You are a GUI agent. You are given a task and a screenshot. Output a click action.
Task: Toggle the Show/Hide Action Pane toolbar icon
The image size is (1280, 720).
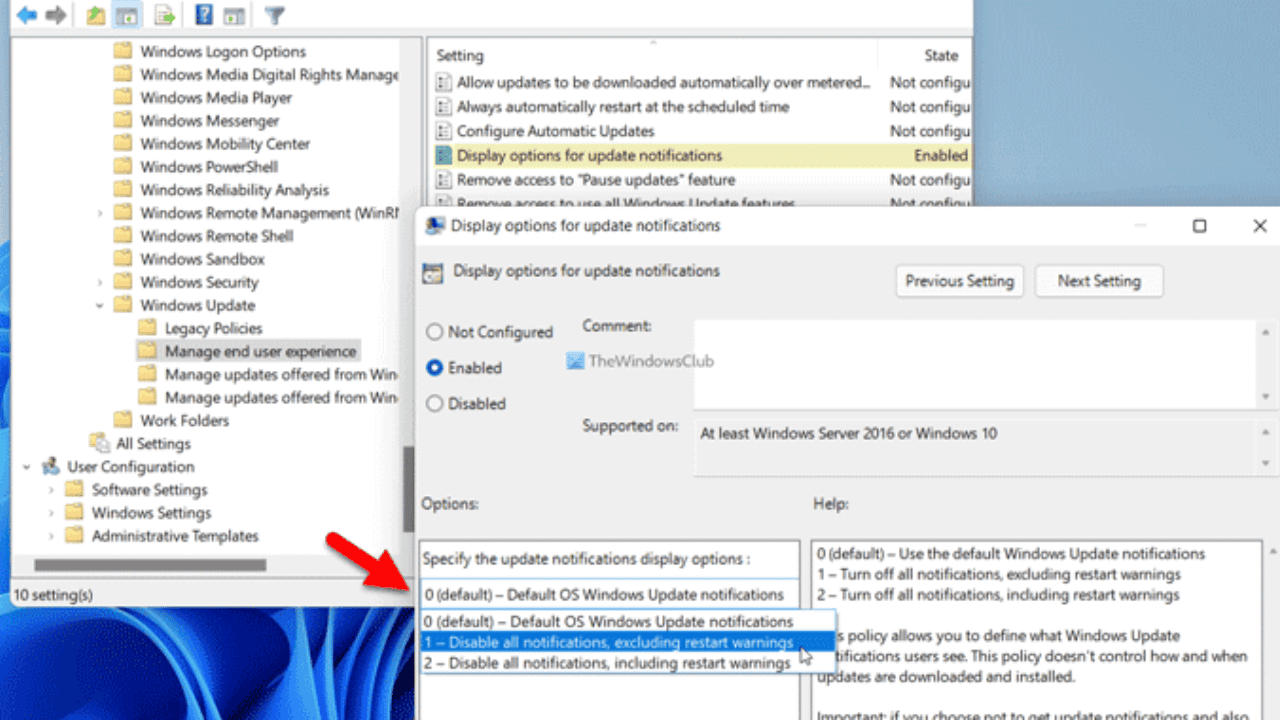click(234, 15)
